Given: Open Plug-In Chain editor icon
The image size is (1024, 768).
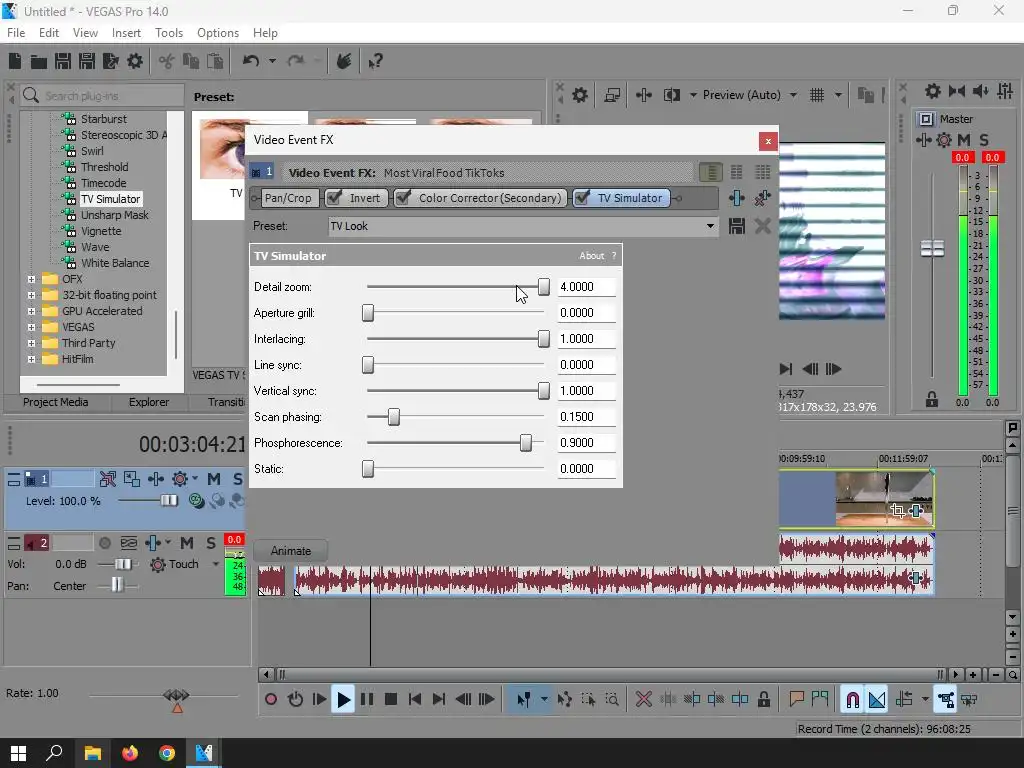Looking at the screenshot, I should [737, 198].
